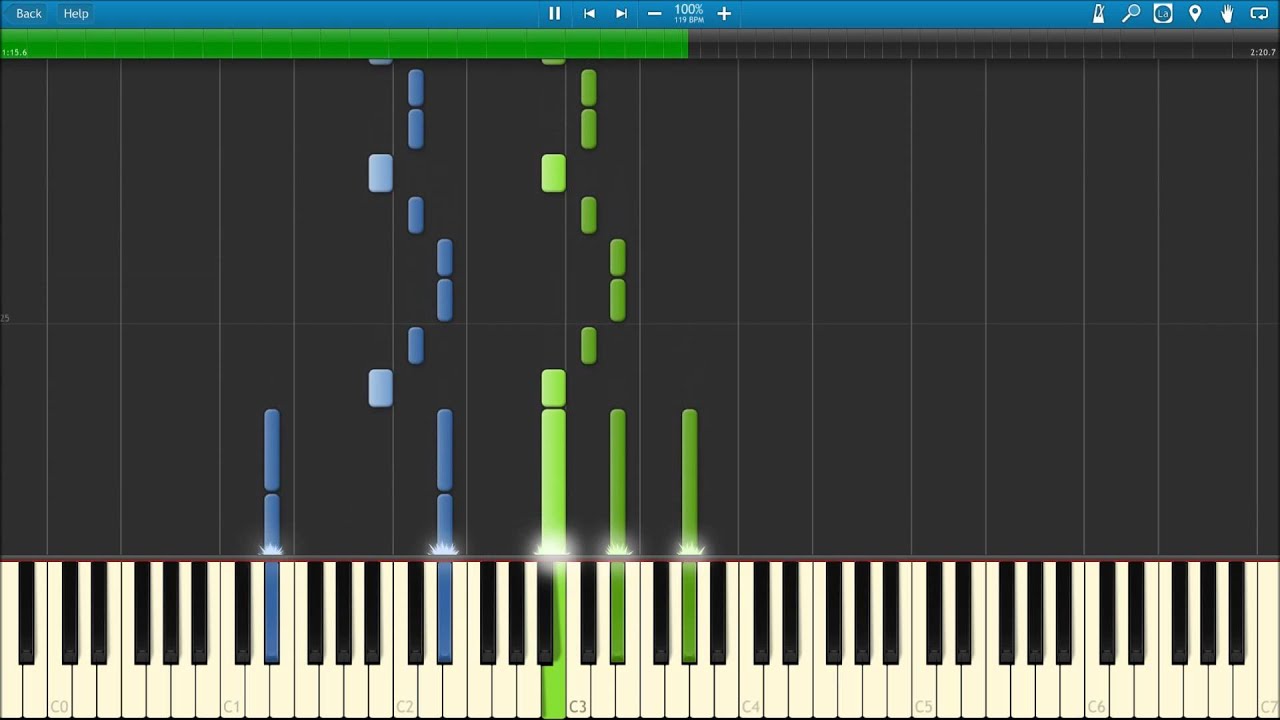Screen dimensions: 1280x720
Task: Toggle the loop icon
Action: coord(1259,13)
